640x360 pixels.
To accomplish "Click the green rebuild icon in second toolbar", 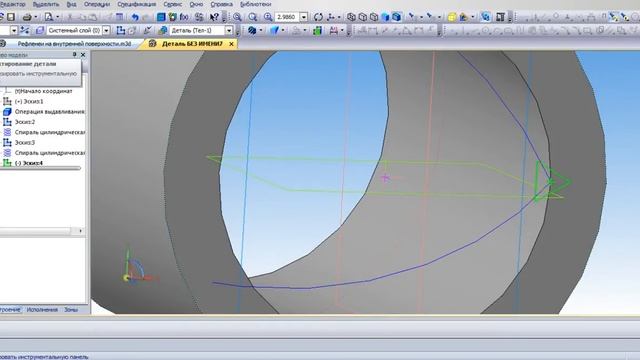I will [x=318, y=30].
